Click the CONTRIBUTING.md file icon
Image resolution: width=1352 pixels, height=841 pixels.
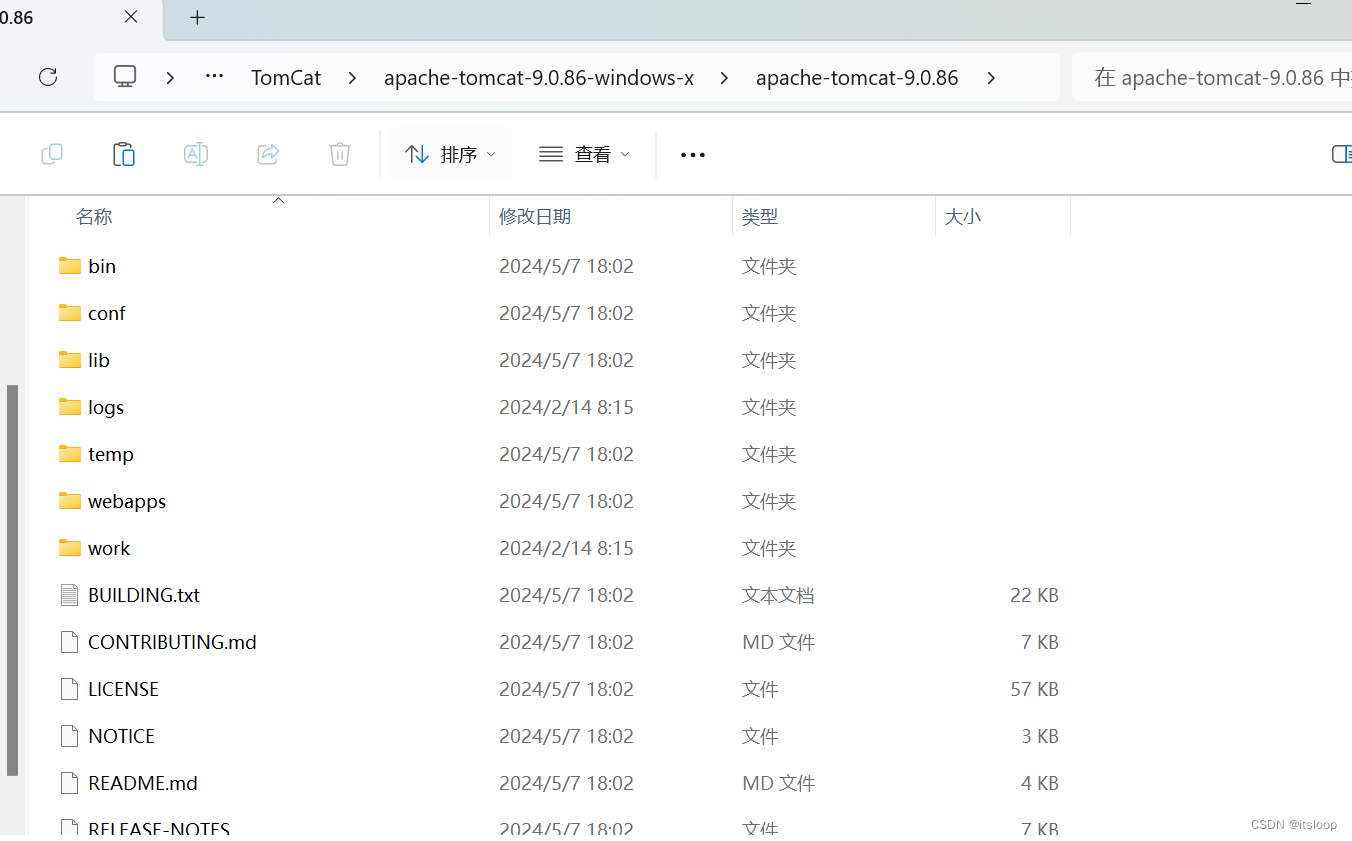click(x=69, y=642)
